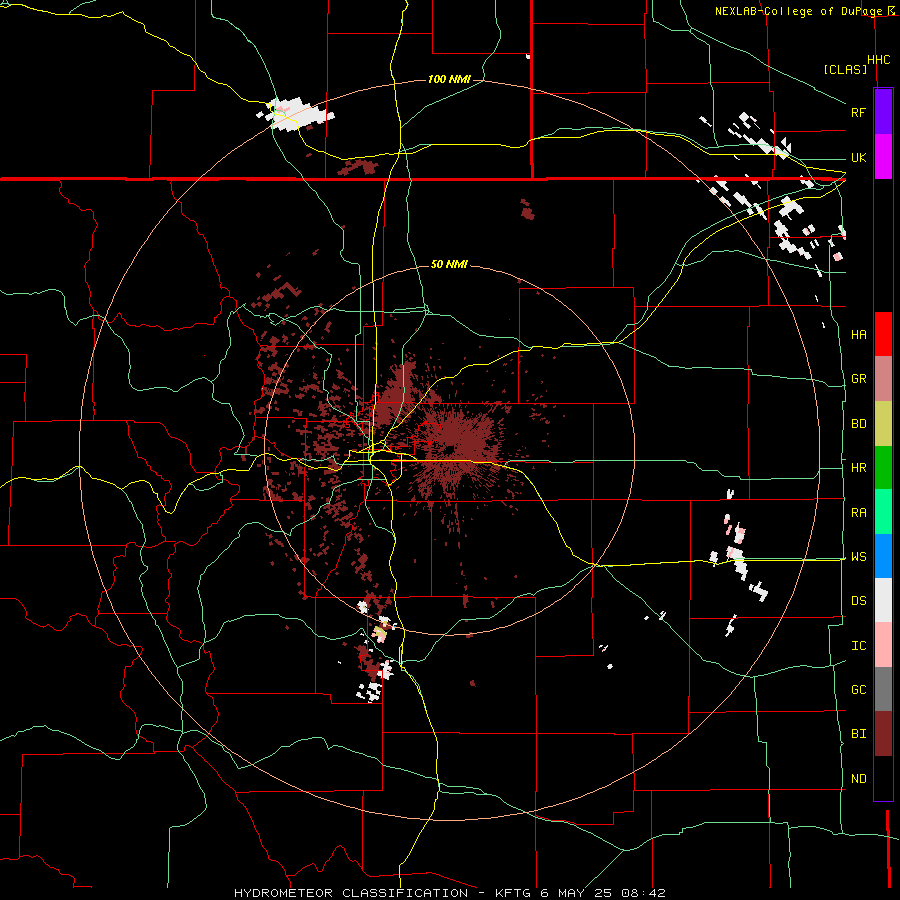Click the ND black legend swatch
Viewport: 900px width, 900px height.
click(x=883, y=778)
